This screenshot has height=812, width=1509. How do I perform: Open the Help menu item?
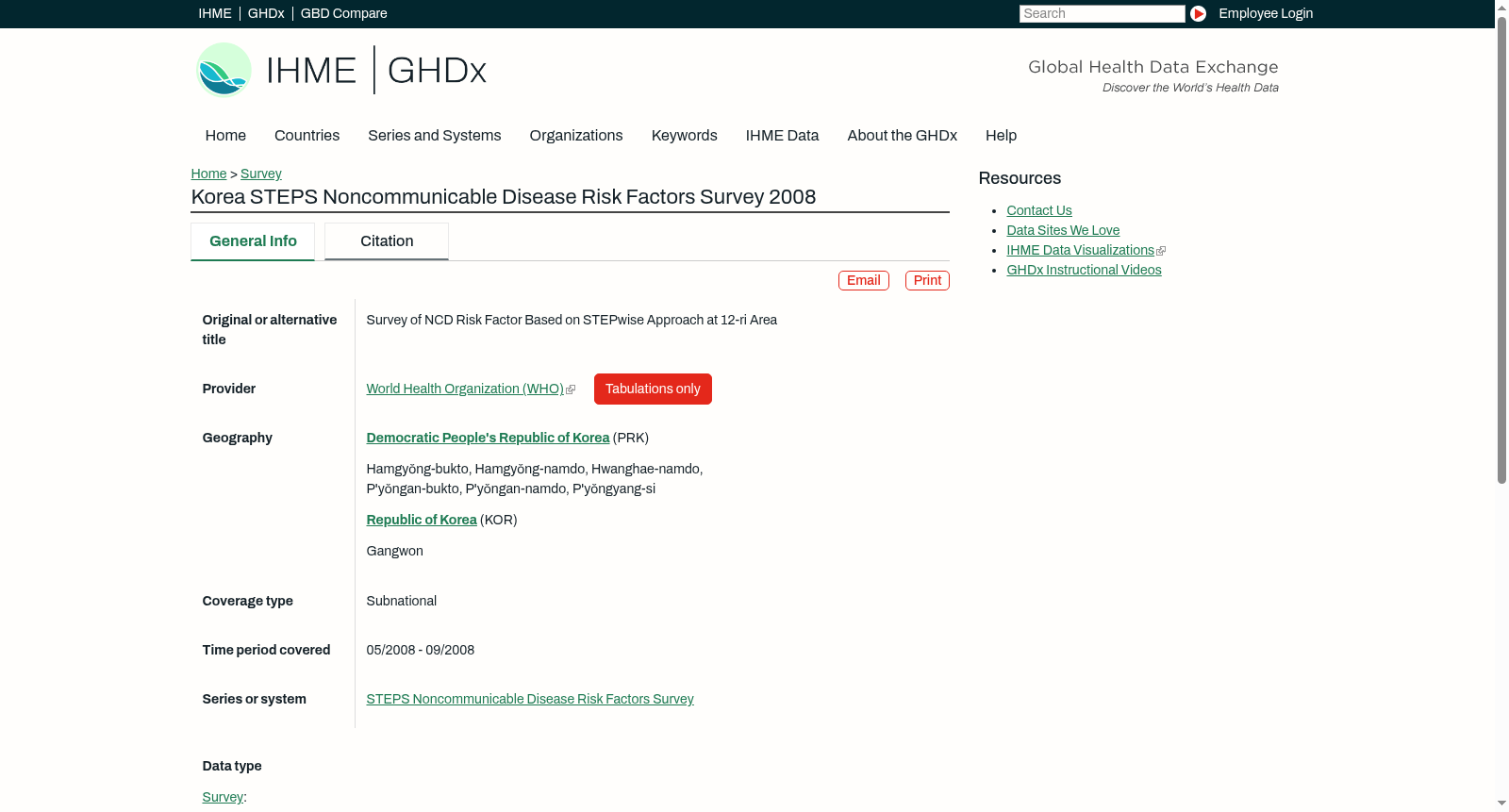(1001, 136)
